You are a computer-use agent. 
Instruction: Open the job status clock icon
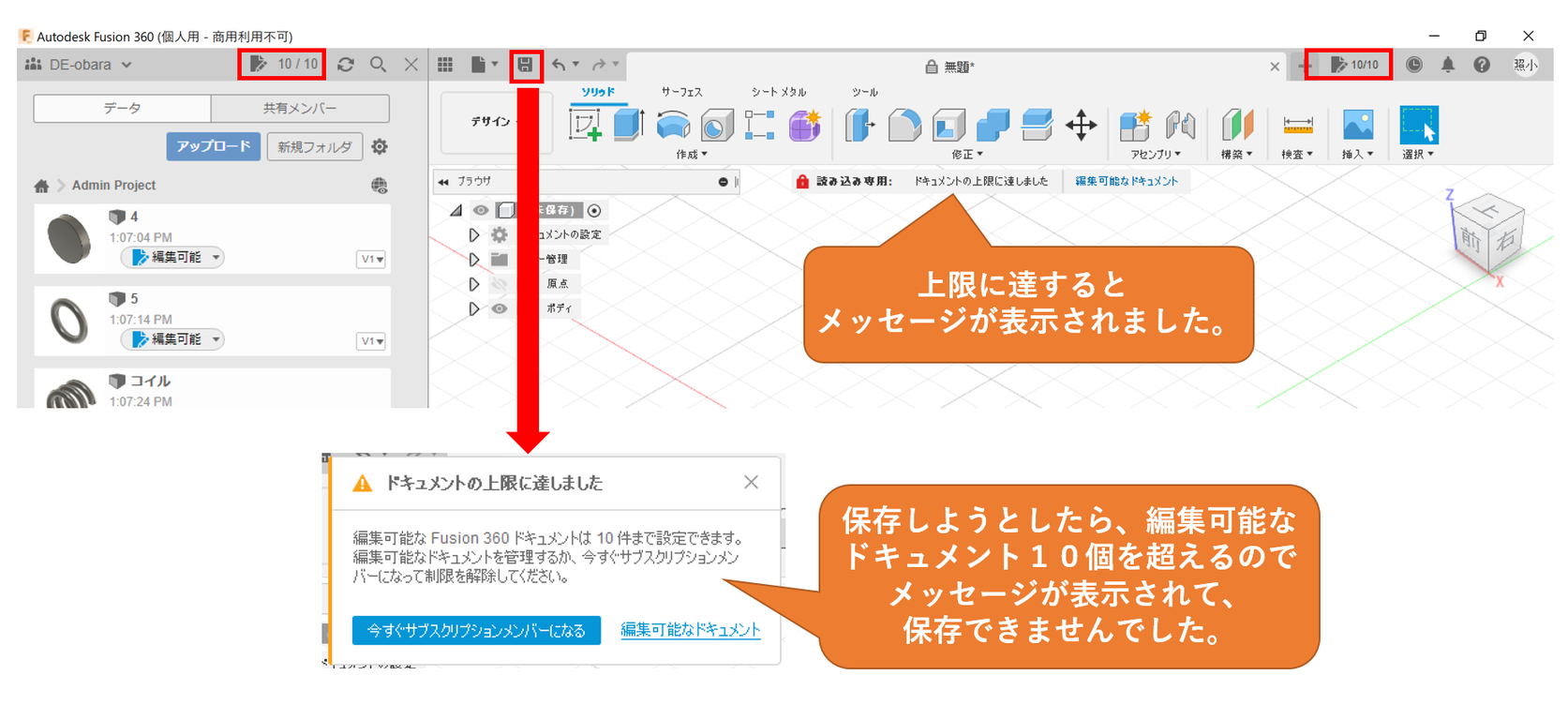(x=1414, y=65)
